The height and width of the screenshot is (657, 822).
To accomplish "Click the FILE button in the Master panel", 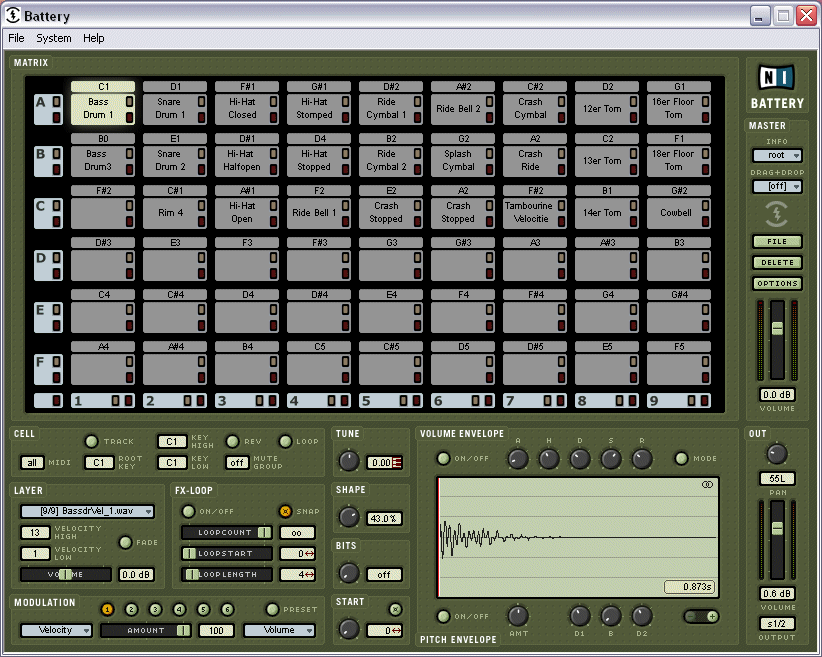I will coord(777,242).
